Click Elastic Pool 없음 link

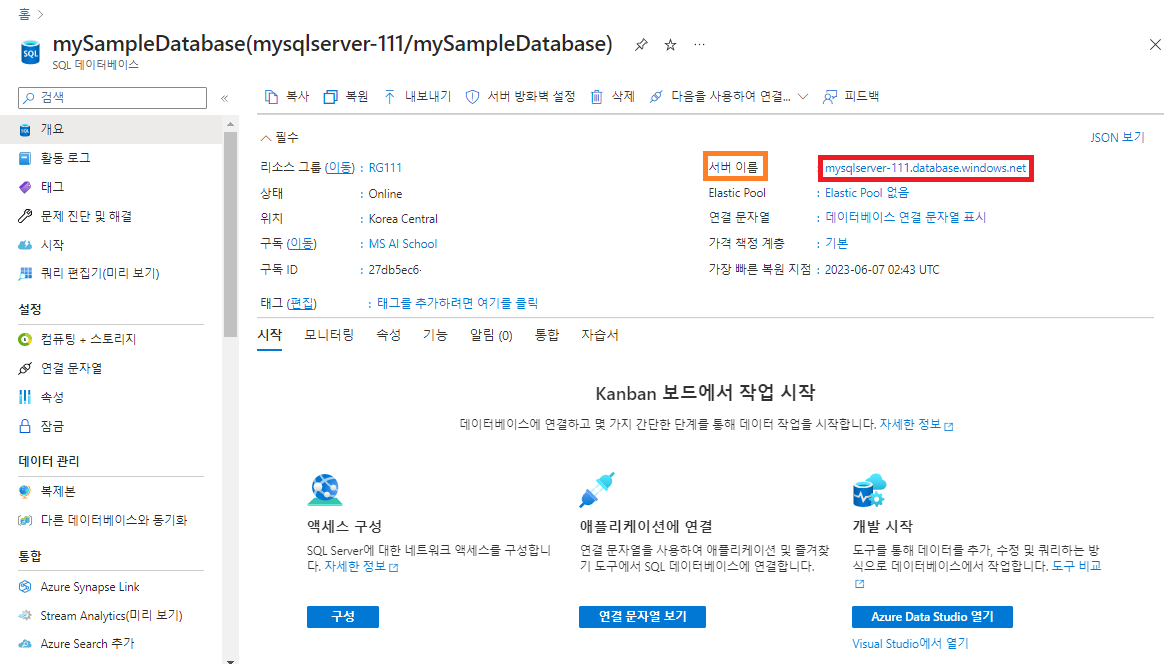(x=866, y=192)
